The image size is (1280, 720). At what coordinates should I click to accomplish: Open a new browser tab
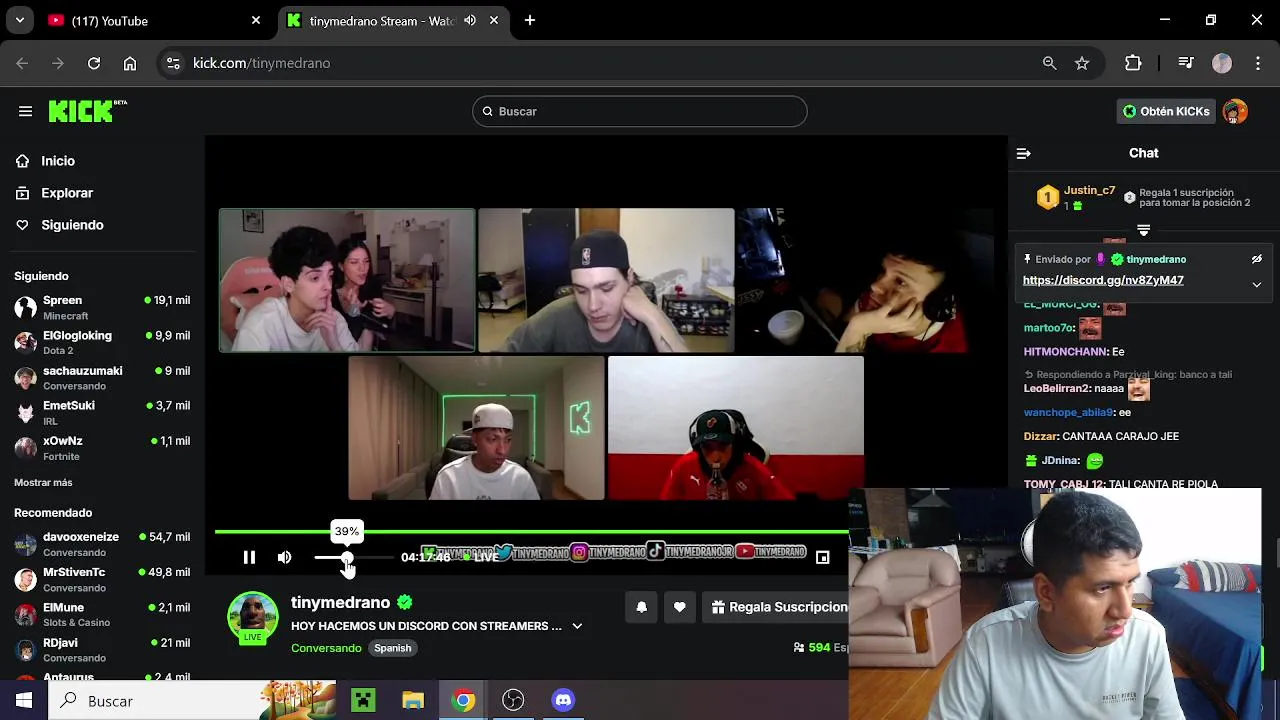[530, 20]
